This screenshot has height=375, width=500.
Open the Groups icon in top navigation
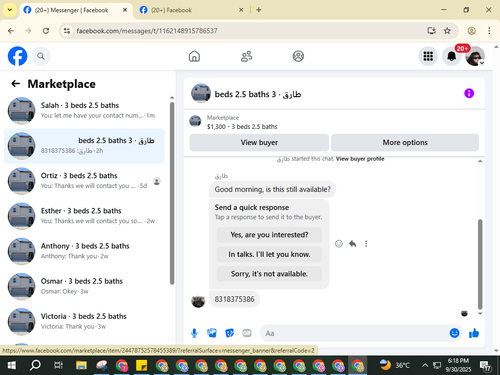click(x=298, y=56)
